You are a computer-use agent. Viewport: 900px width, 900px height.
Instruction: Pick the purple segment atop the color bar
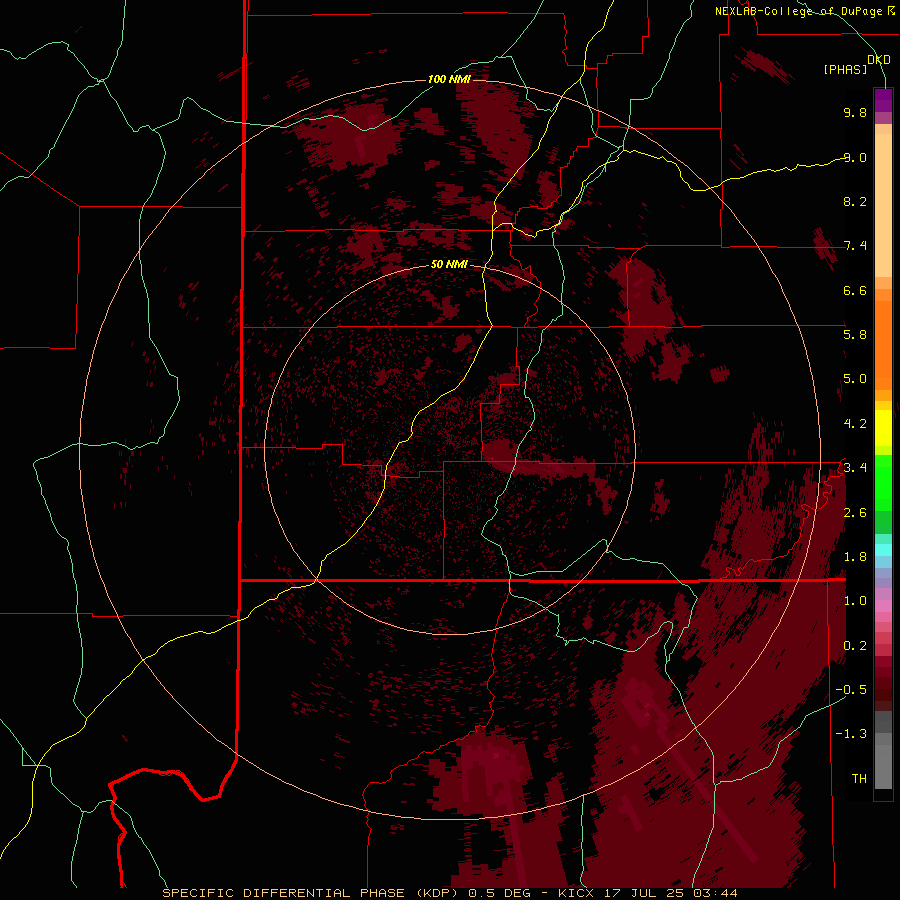[883, 100]
